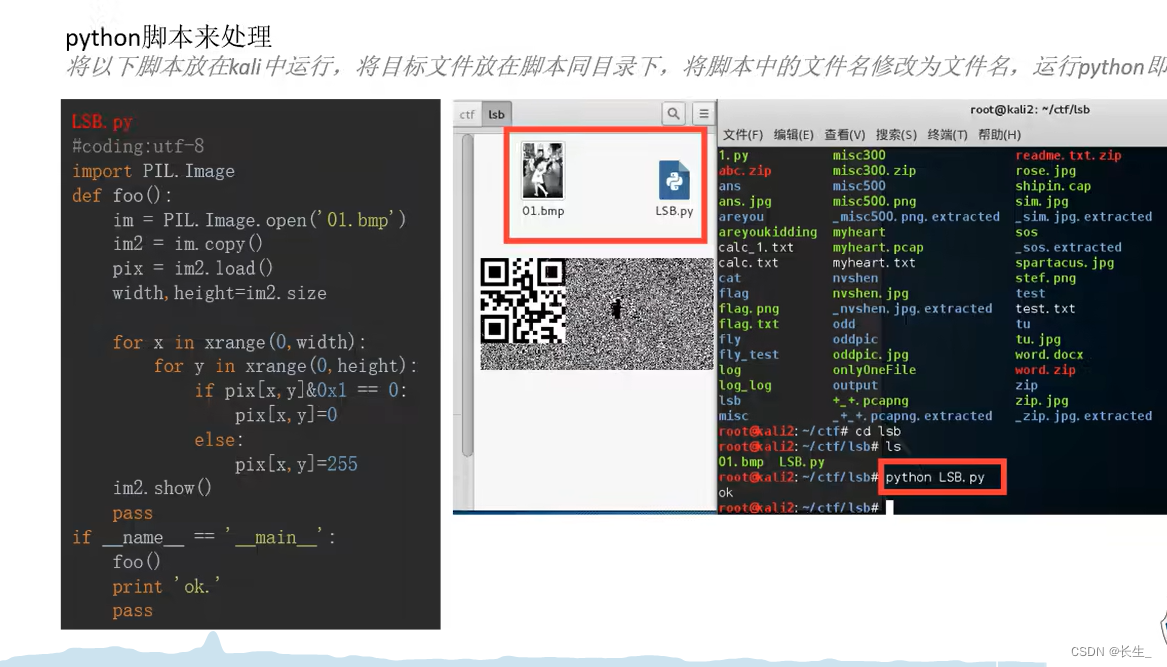Click 'word.zip' in terminal listing
Image resolution: width=1167 pixels, height=667 pixels.
[1045, 369]
